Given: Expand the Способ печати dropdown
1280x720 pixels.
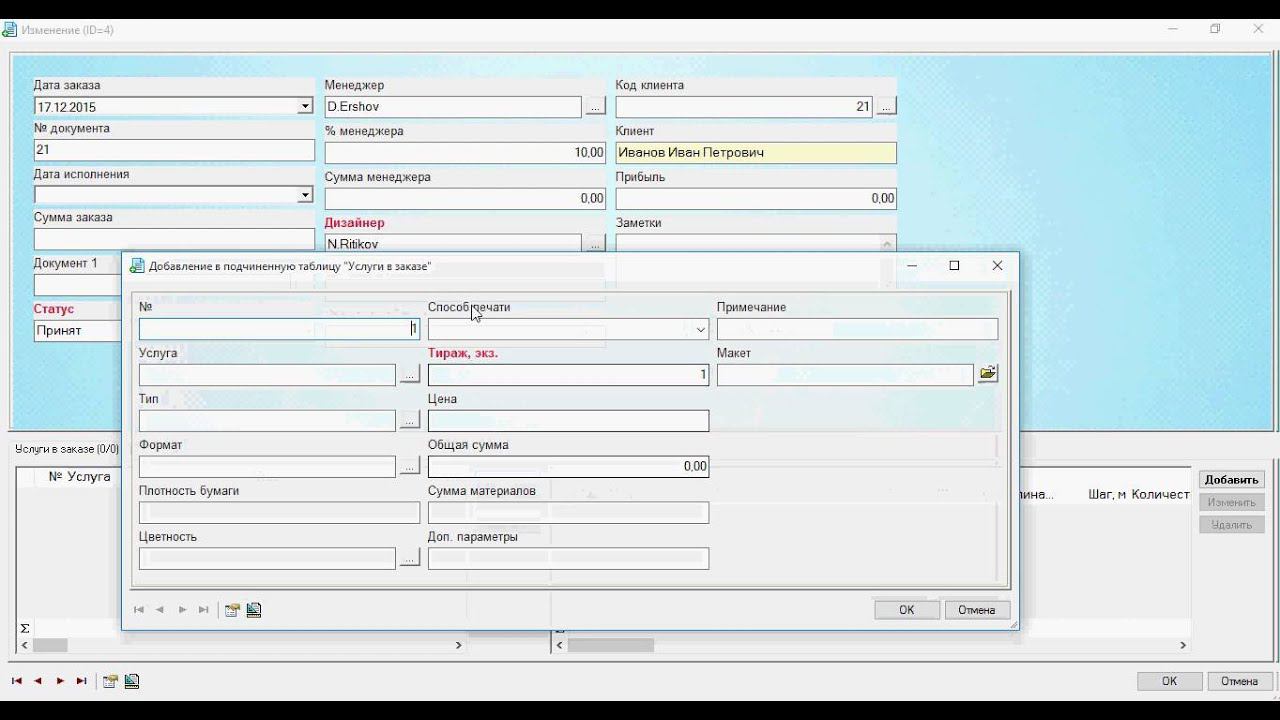Looking at the screenshot, I should 700,329.
